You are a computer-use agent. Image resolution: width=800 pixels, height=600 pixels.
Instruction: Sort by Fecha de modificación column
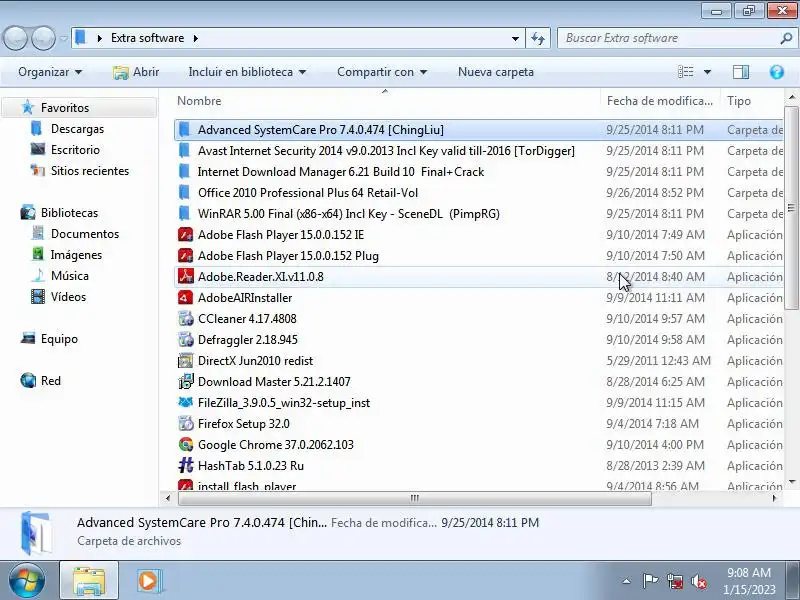pyautogui.click(x=660, y=101)
